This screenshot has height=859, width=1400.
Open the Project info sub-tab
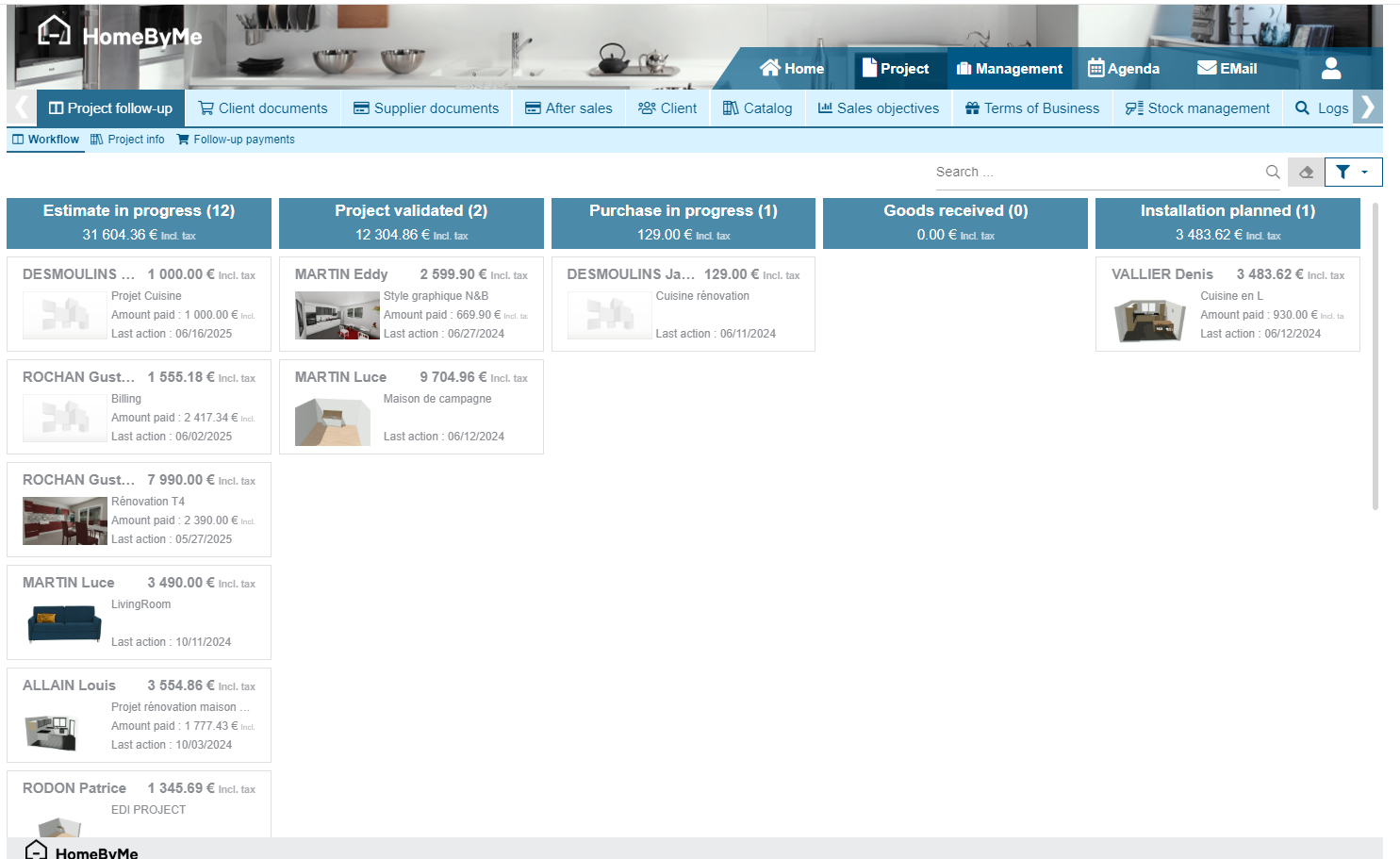point(127,140)
